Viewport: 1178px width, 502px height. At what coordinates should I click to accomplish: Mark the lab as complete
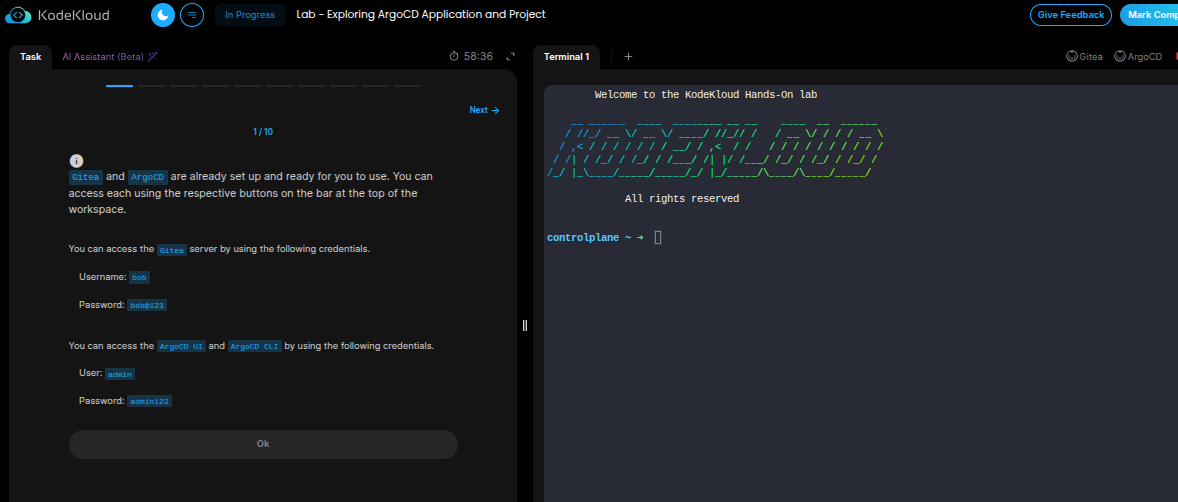point(1149,15)
